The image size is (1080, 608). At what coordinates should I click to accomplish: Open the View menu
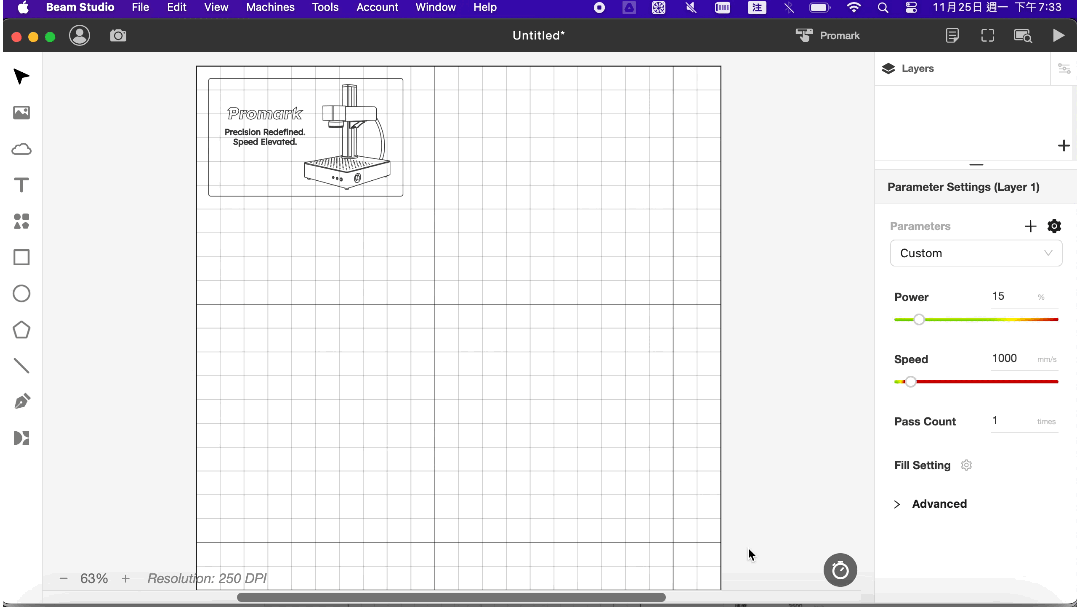(x=216, y=8)
